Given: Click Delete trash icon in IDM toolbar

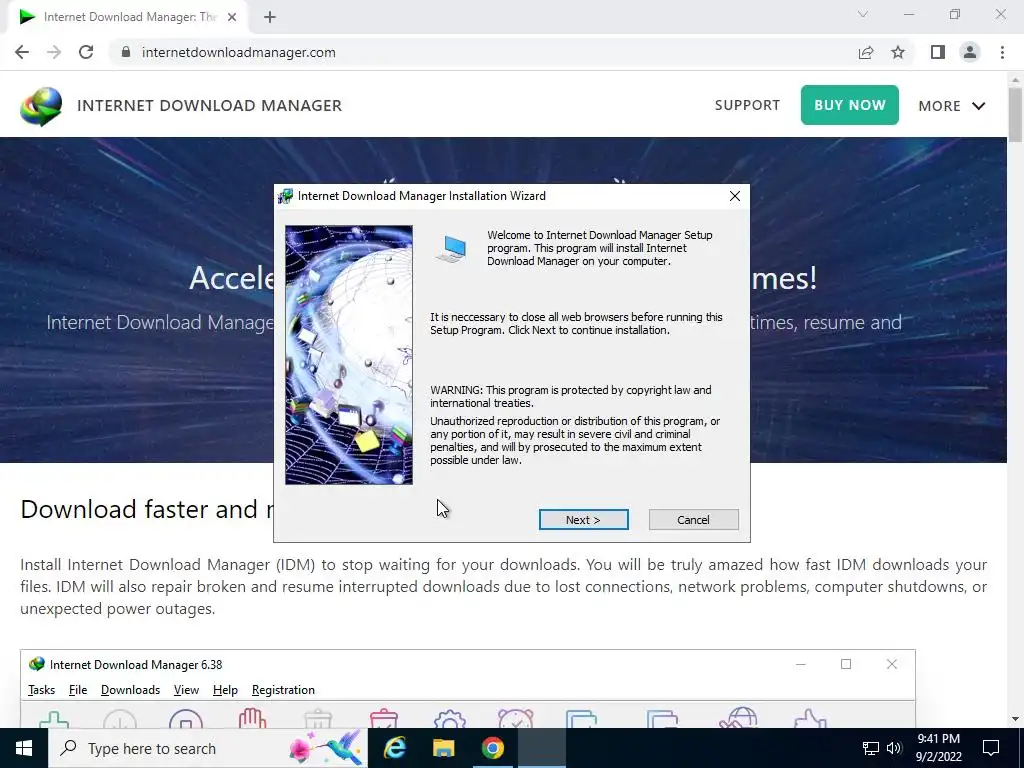Looking at the screenshot, I should 318,719.
